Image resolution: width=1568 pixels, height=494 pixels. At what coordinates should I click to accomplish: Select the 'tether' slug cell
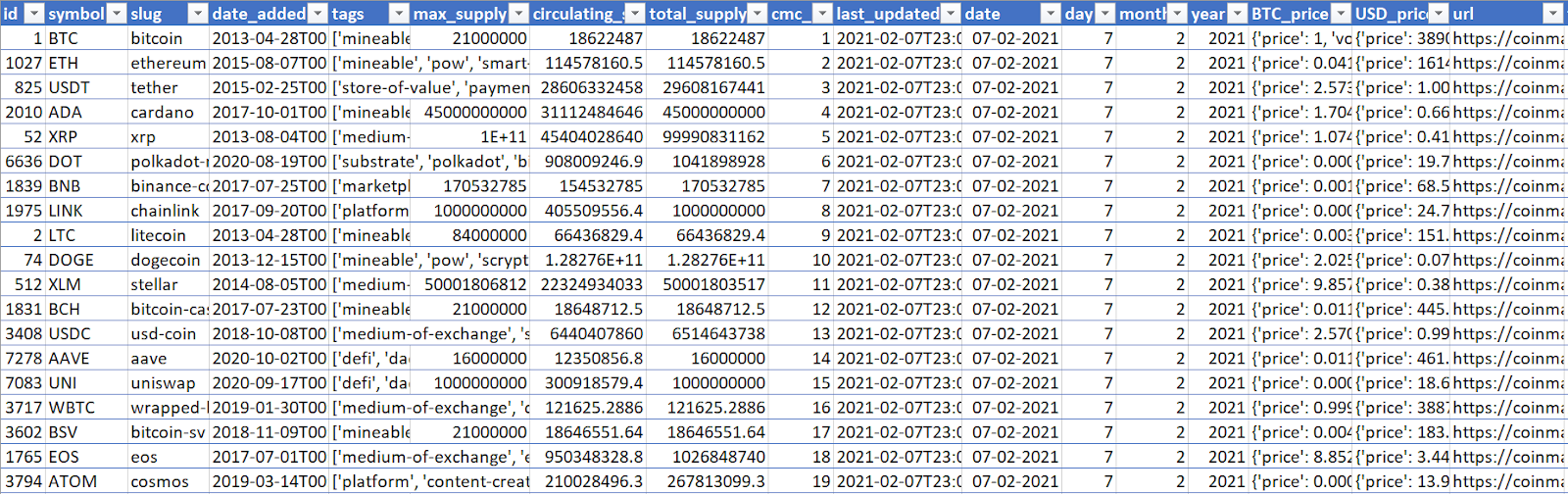pyautogui.click(x=168, y=87)
